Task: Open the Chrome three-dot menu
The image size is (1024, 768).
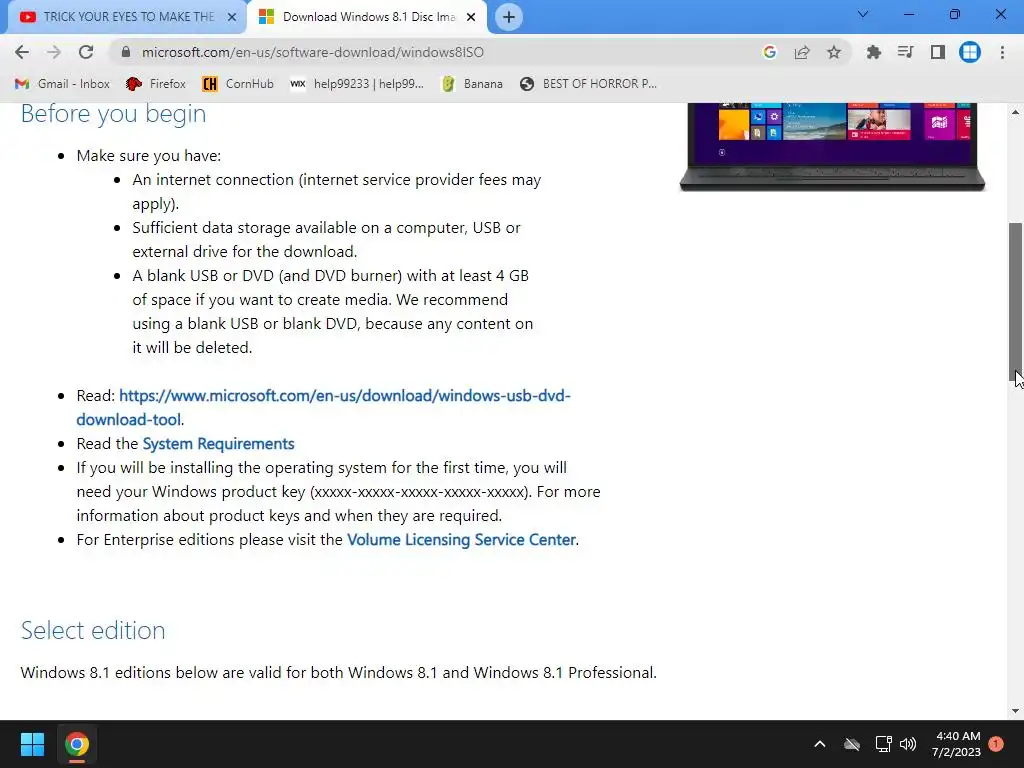Action: 1002,52
